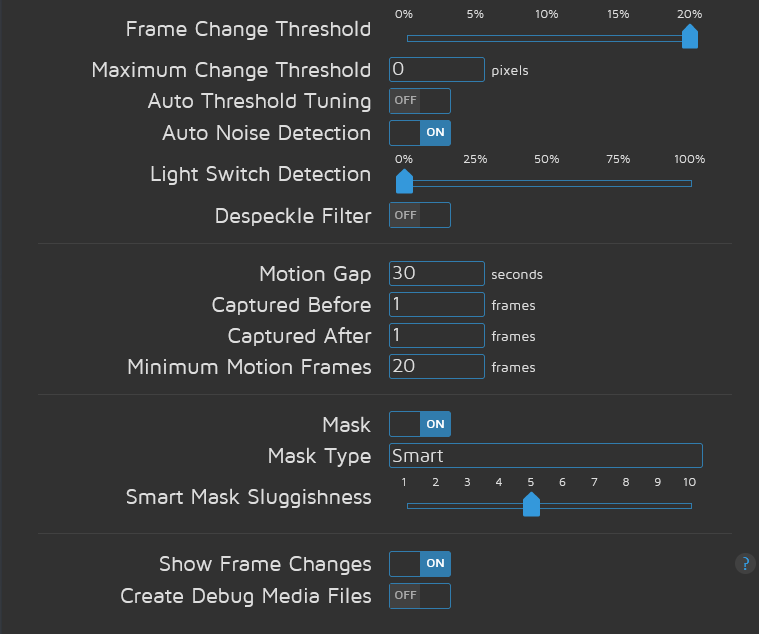This screenshot has width=759, height=634.
Task: Click the Smart Mask Sluggishness slider handle
Action: pos(532,505)
